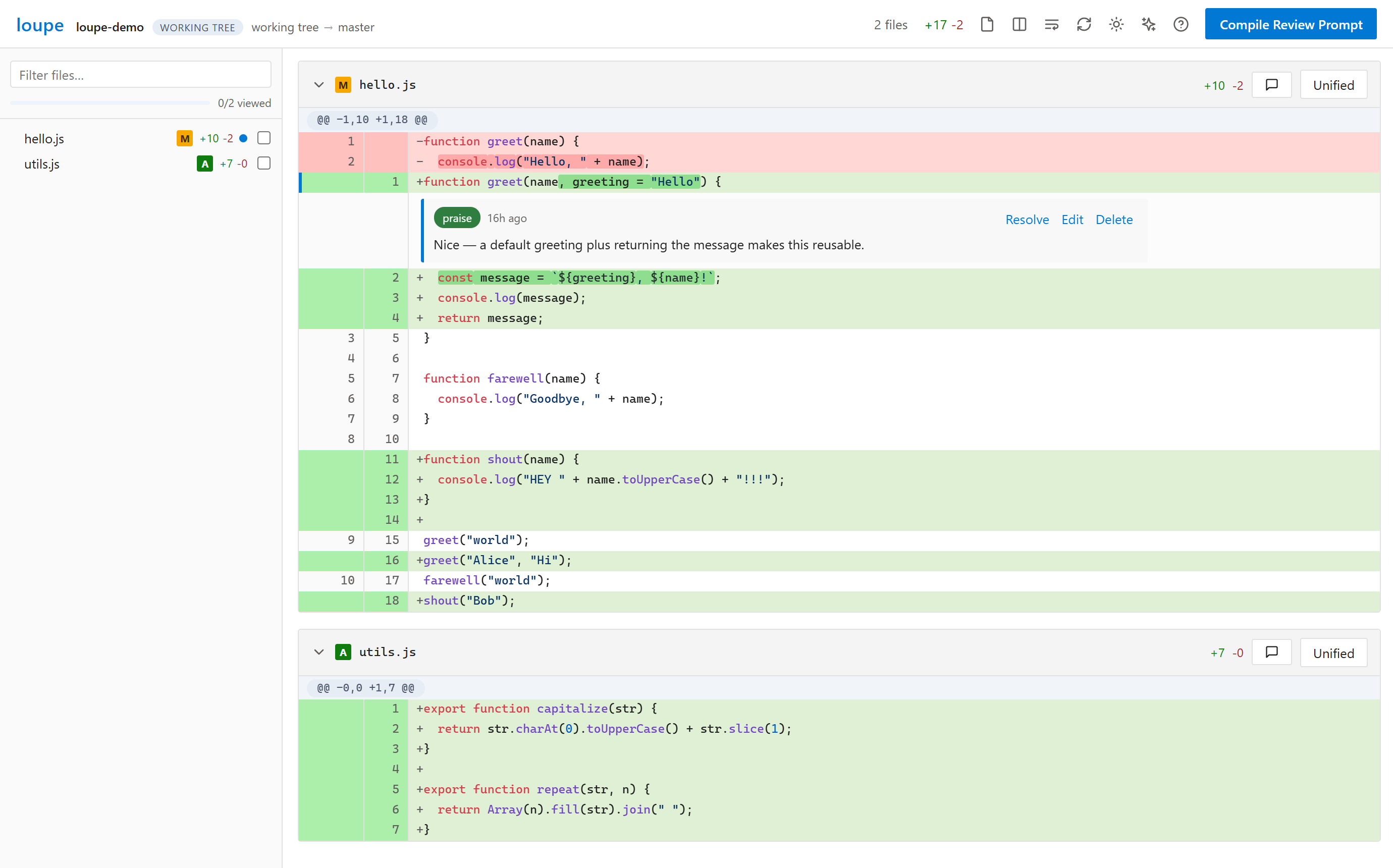Click the utils.js file title in diff header
Image resolution: width=1393 pixels, height=868 pixels.
point(388,652)
